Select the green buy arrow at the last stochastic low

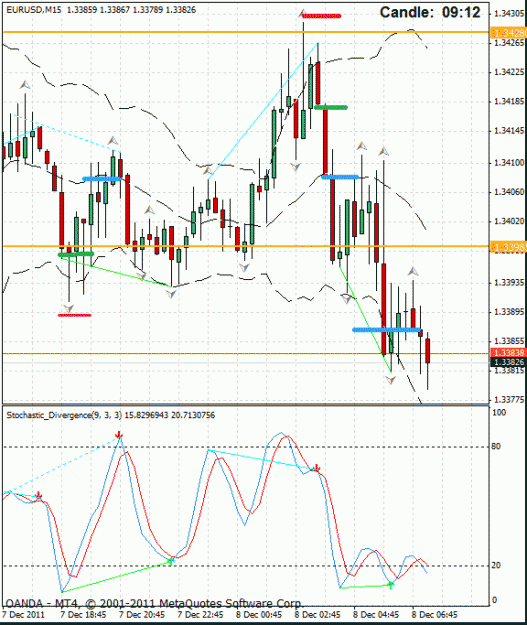coord(391,585)
